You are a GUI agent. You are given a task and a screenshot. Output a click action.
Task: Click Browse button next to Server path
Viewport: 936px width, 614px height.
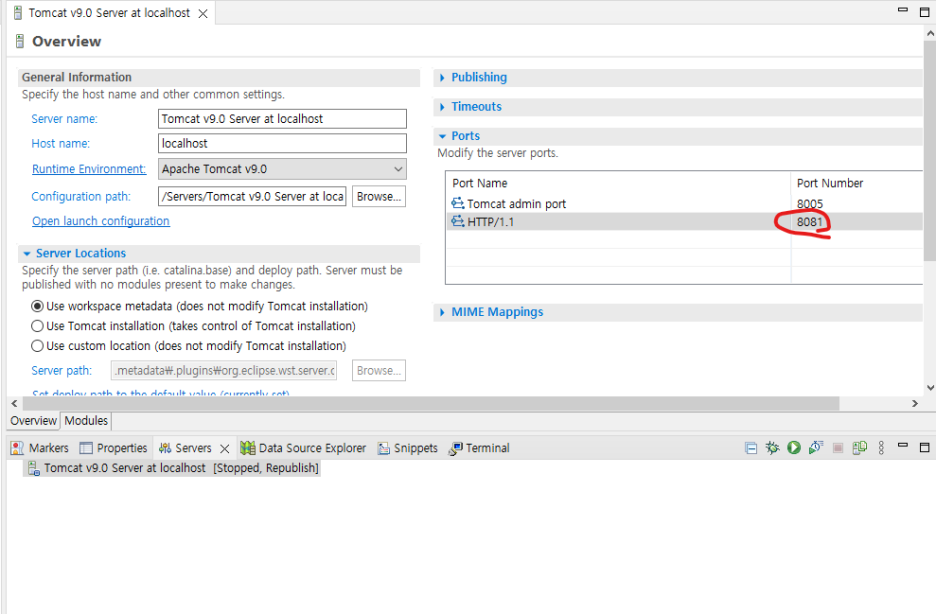[379, 371]
